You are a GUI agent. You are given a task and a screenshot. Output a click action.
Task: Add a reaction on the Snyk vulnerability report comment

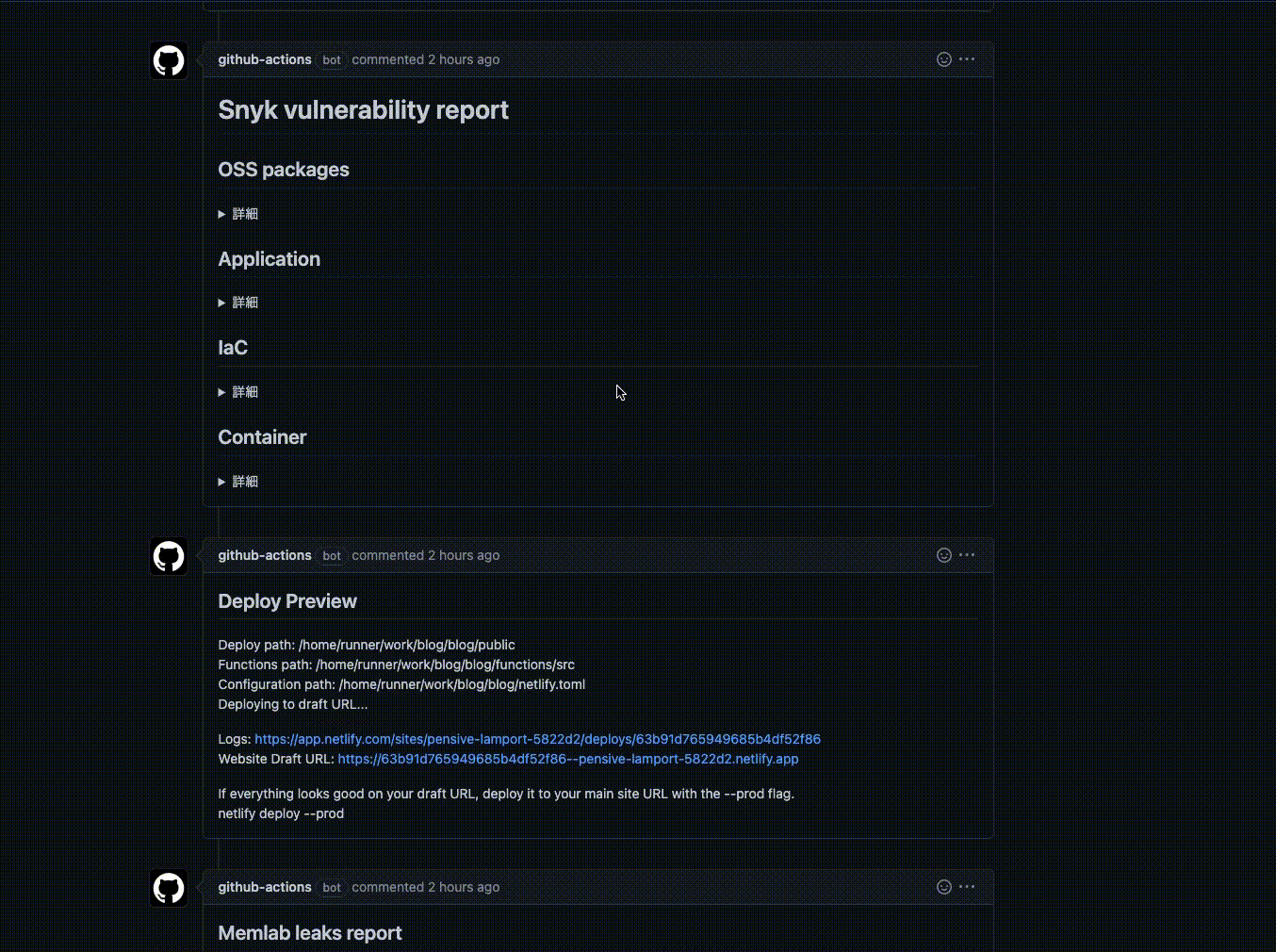[x=944, y=58]
